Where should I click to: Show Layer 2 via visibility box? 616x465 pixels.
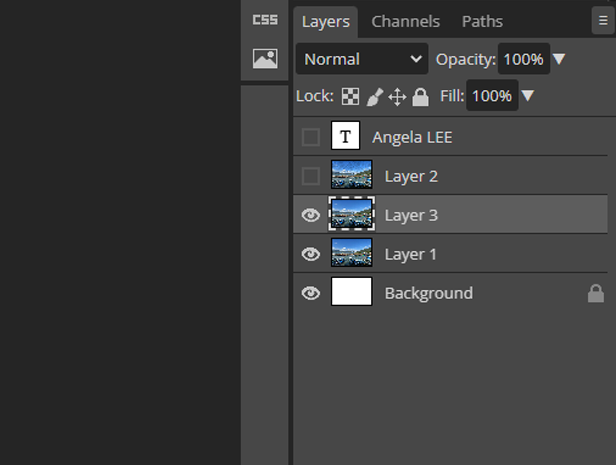(x=311, y=176)
